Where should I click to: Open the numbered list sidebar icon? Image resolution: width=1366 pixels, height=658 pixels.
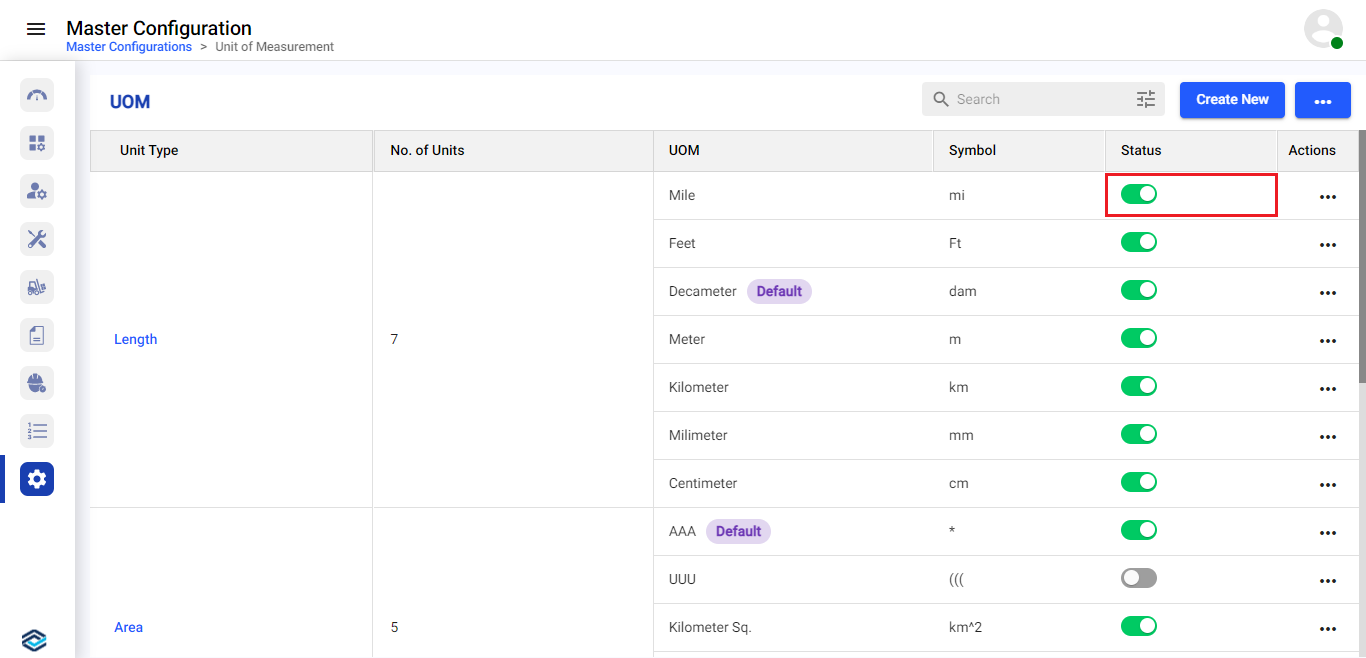point(37,431)
